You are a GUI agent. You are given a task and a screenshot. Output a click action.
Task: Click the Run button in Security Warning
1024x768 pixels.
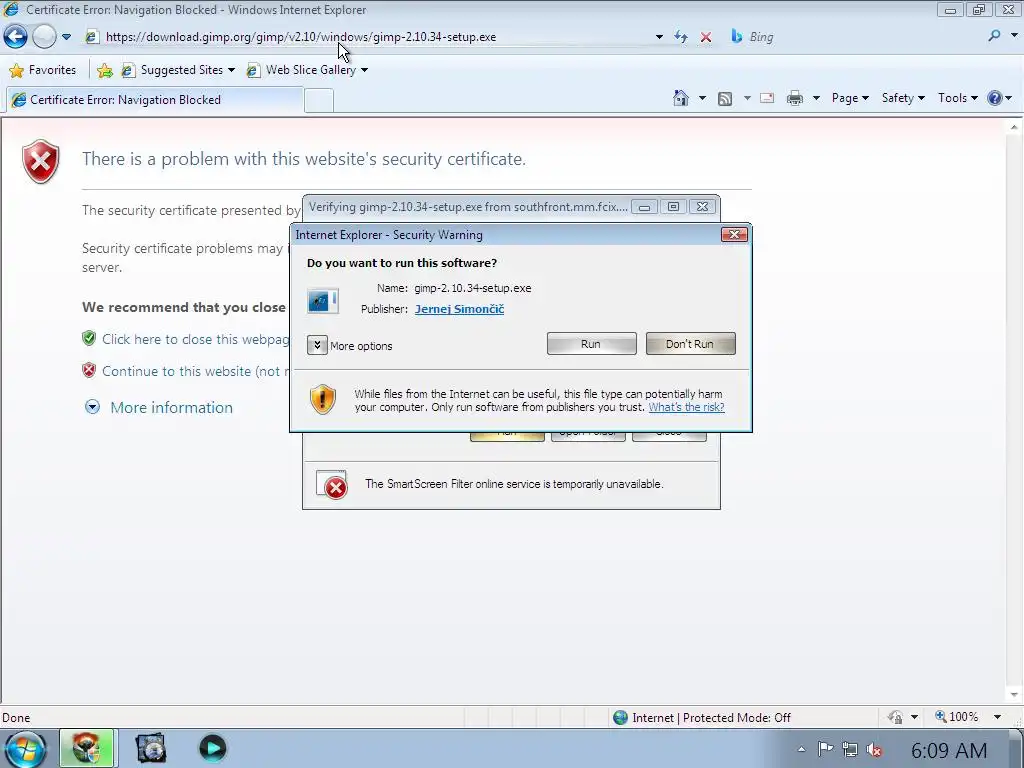pyautogui.click(x=591, y=344)
